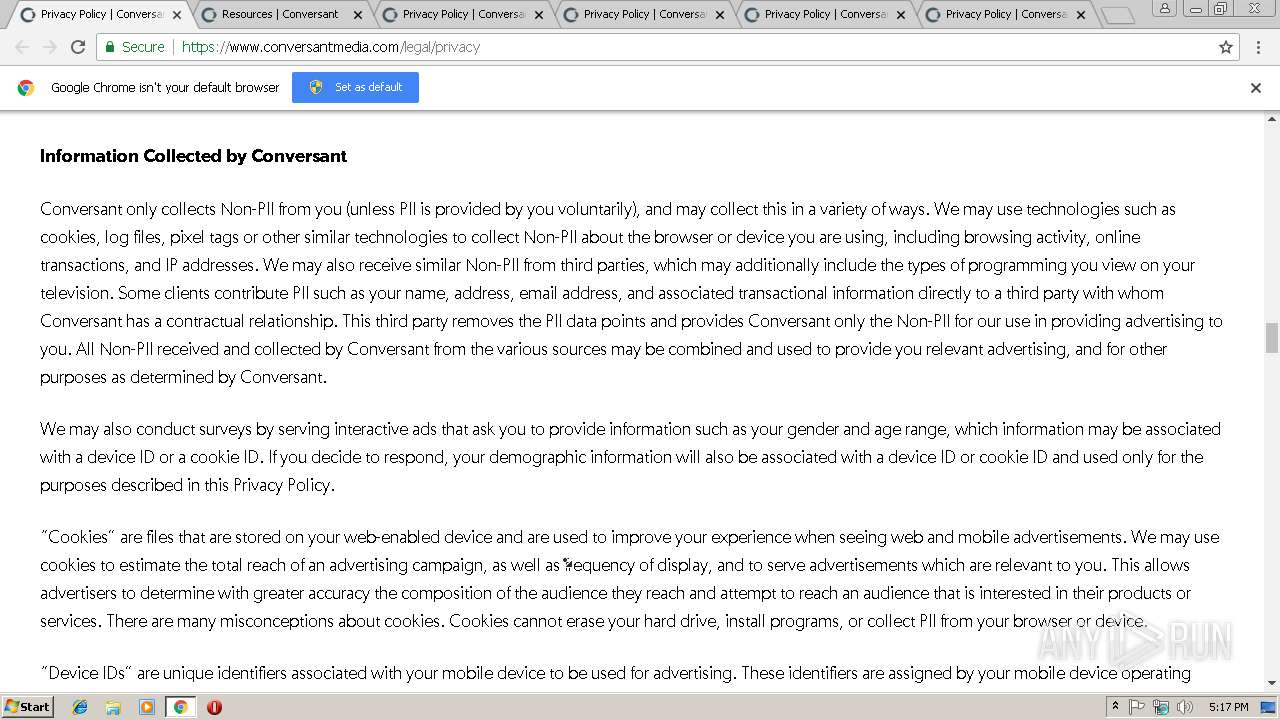
Task: Show hidden system tray icons
Action: tap(1115, 706)
